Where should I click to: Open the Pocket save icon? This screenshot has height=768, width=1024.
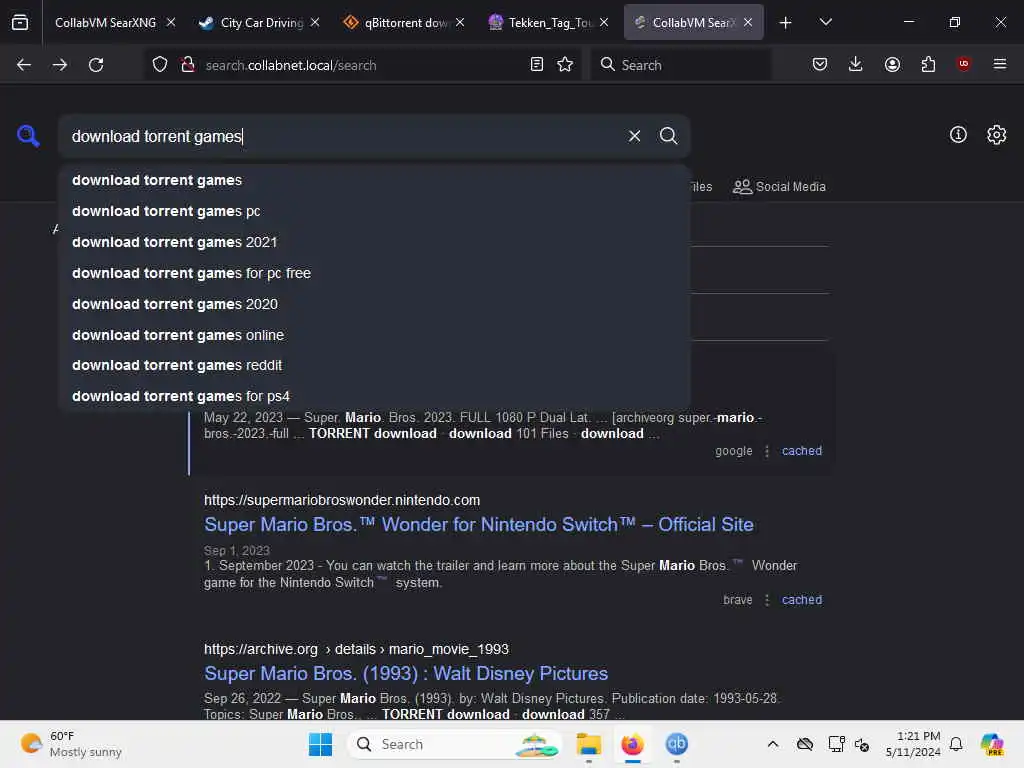coord(820,64)
